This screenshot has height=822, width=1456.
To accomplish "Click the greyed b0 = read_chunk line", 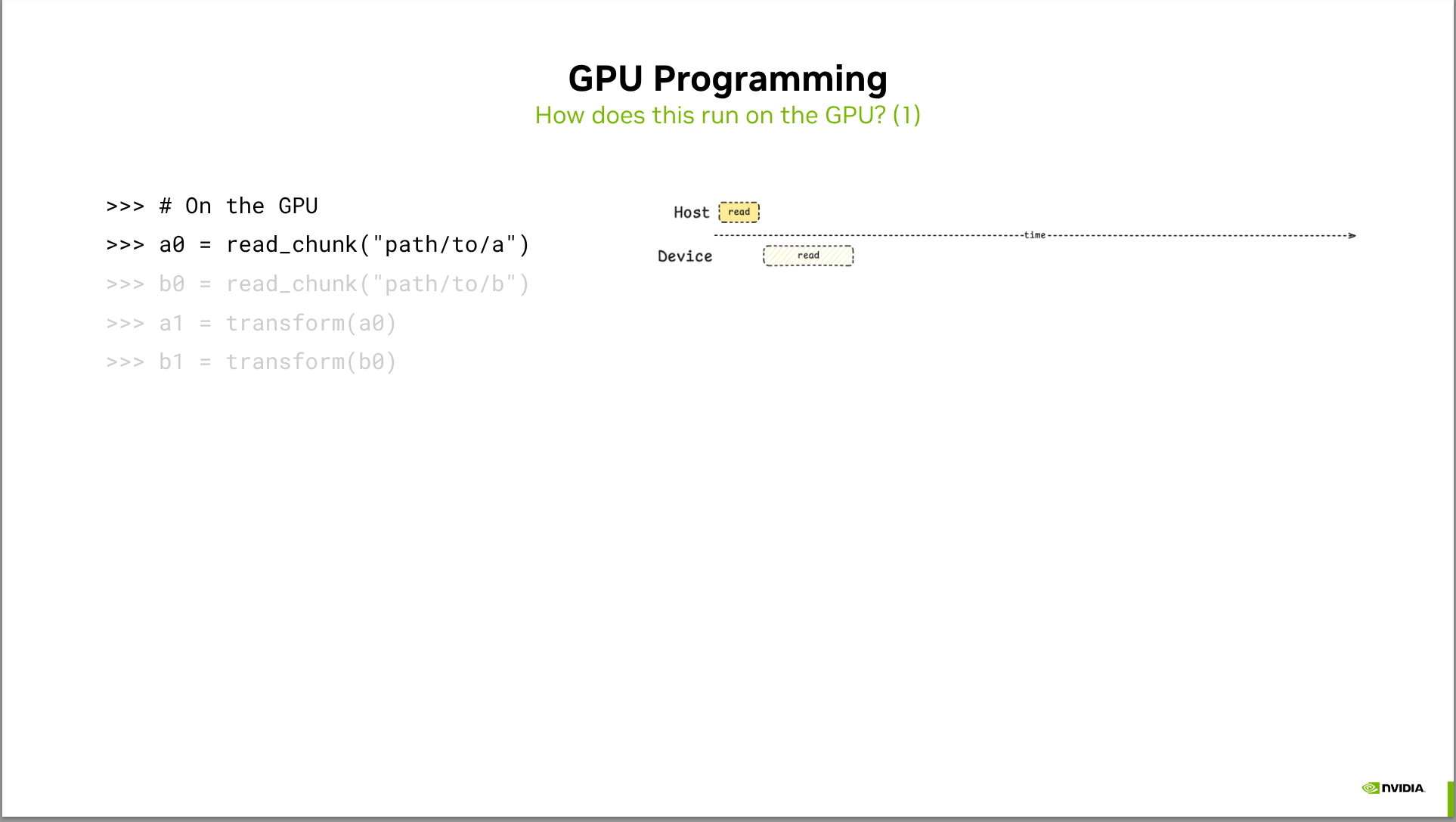I will tap(318, 284).
